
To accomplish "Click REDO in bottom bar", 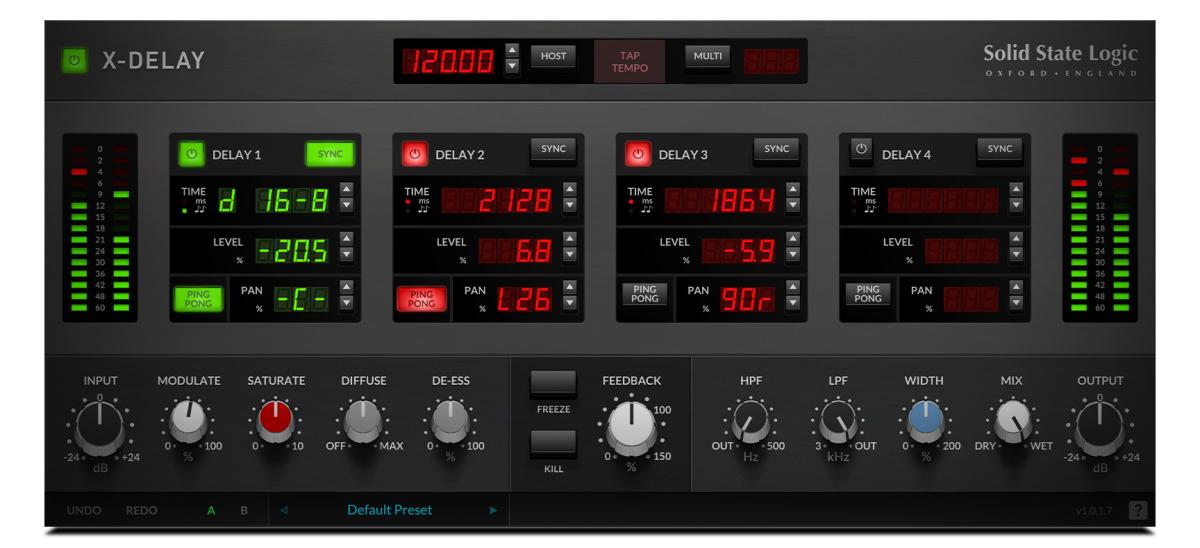I will (141, 510).
